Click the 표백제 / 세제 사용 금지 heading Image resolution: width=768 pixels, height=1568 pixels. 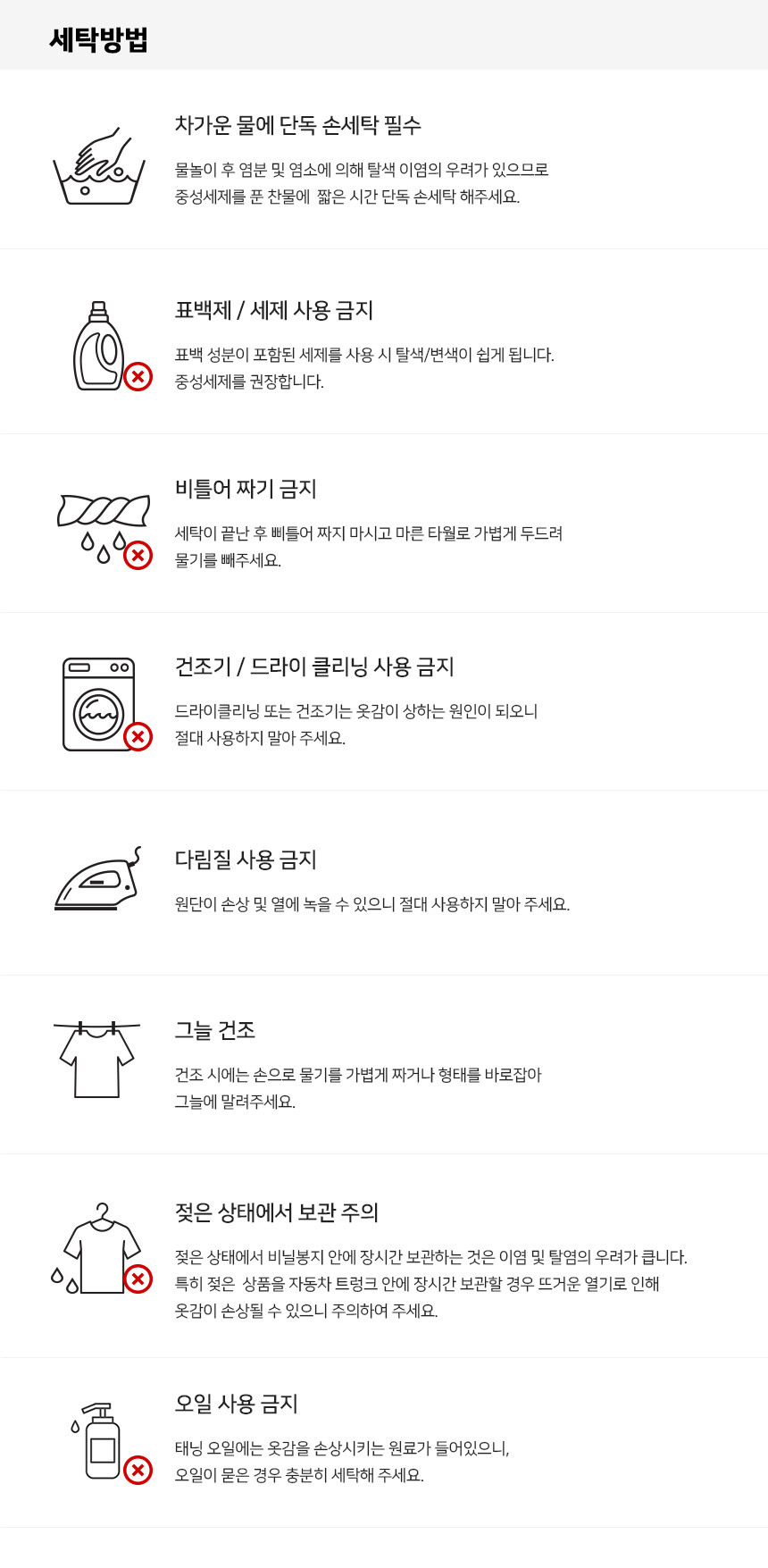point(274,310)
